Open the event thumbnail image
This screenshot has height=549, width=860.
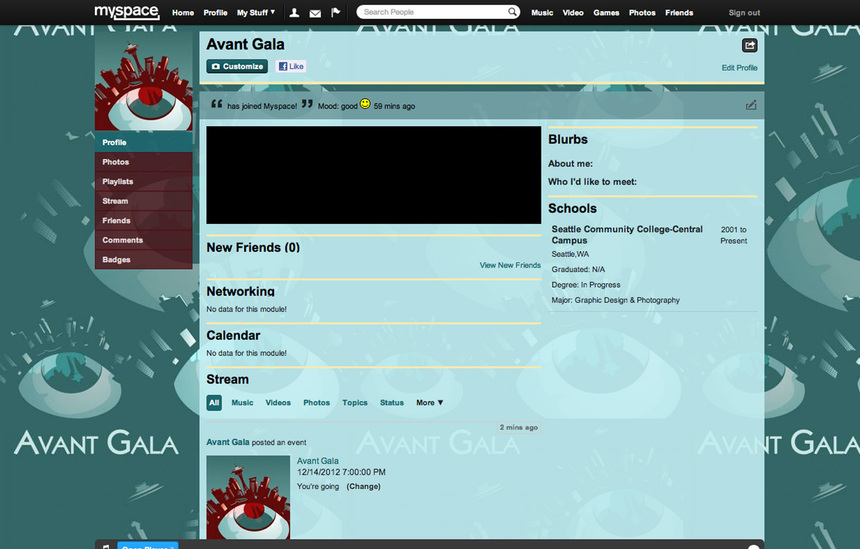(x=248, y=497)
